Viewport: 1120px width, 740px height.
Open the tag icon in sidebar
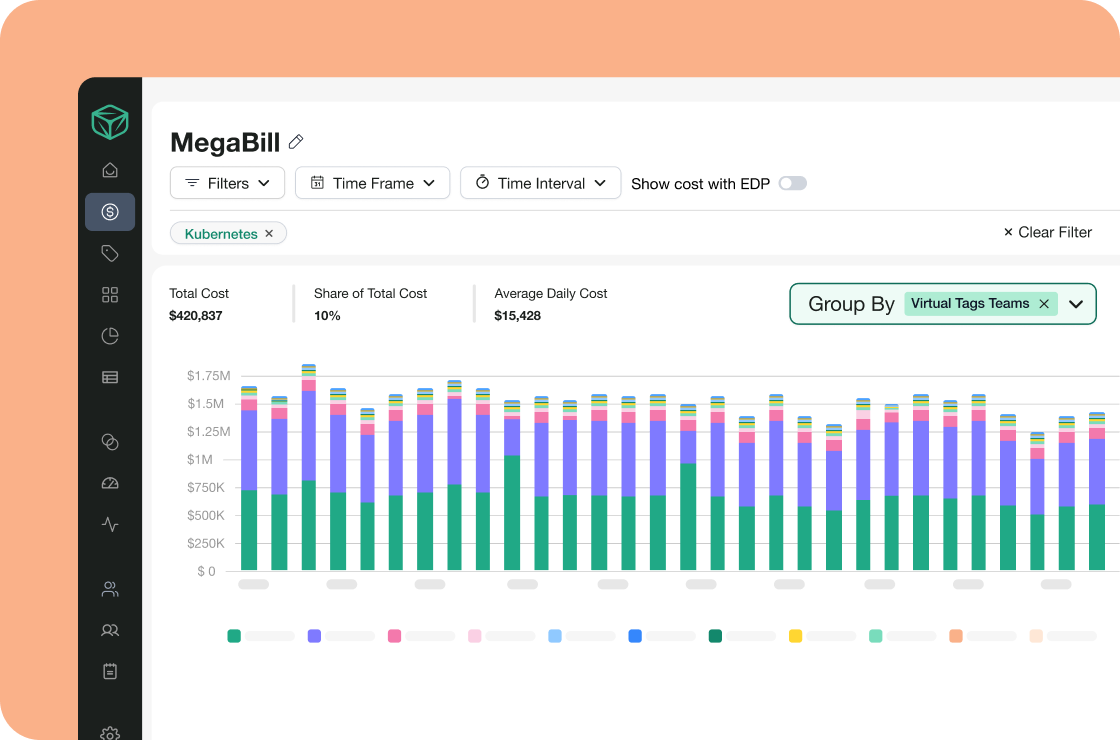(x=110, y=254)
